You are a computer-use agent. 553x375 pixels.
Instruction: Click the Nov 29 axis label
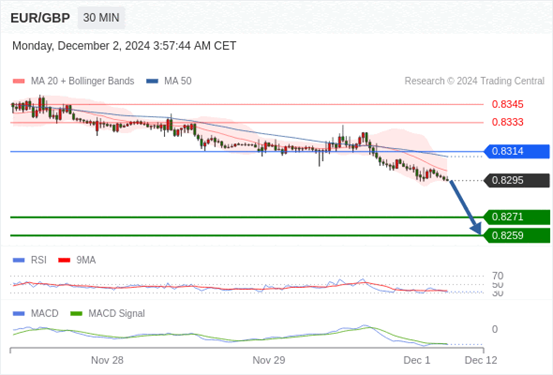[x=269, y=360]
